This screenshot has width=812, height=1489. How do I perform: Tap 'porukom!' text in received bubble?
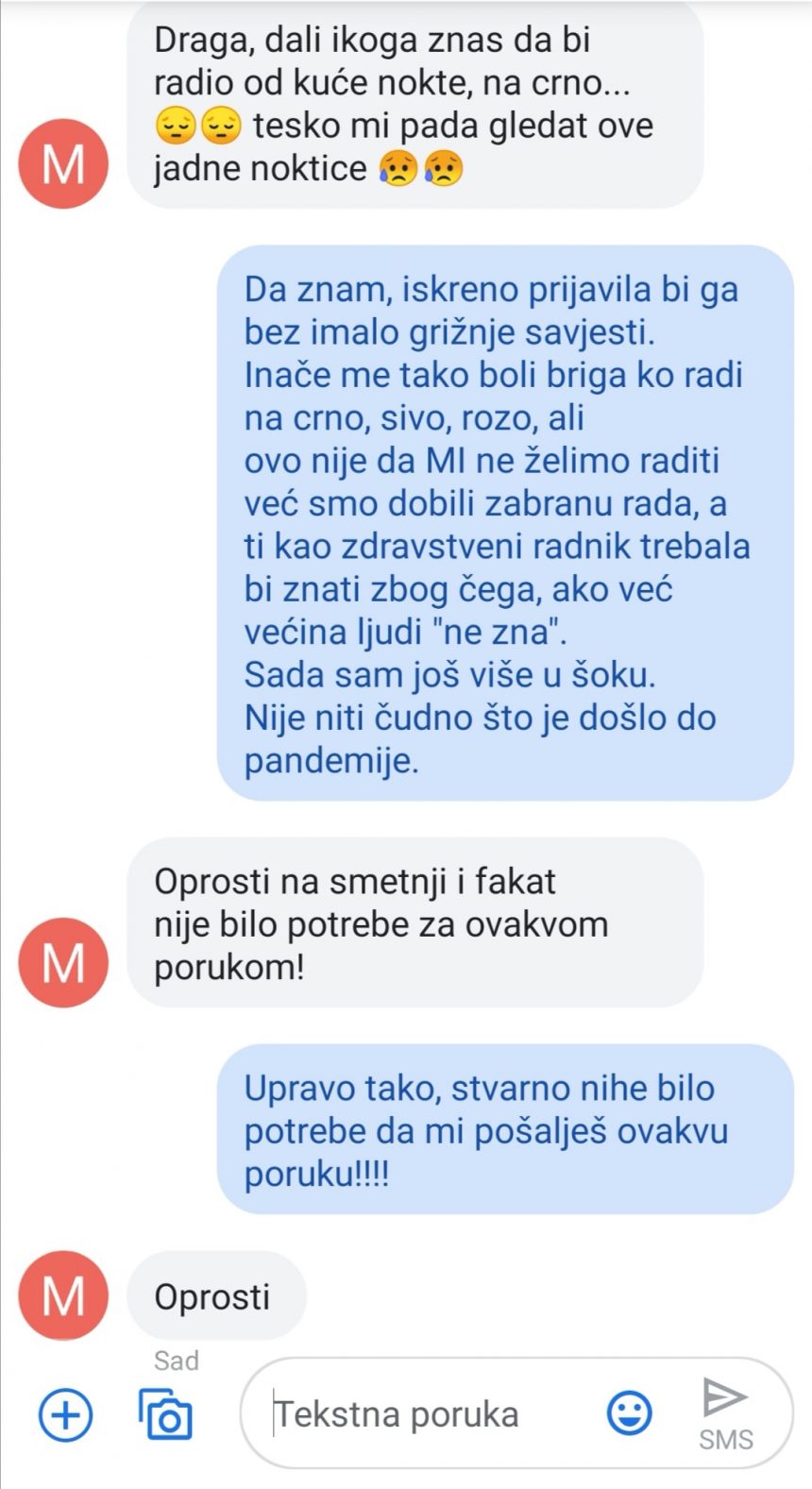tap(229, 967)
